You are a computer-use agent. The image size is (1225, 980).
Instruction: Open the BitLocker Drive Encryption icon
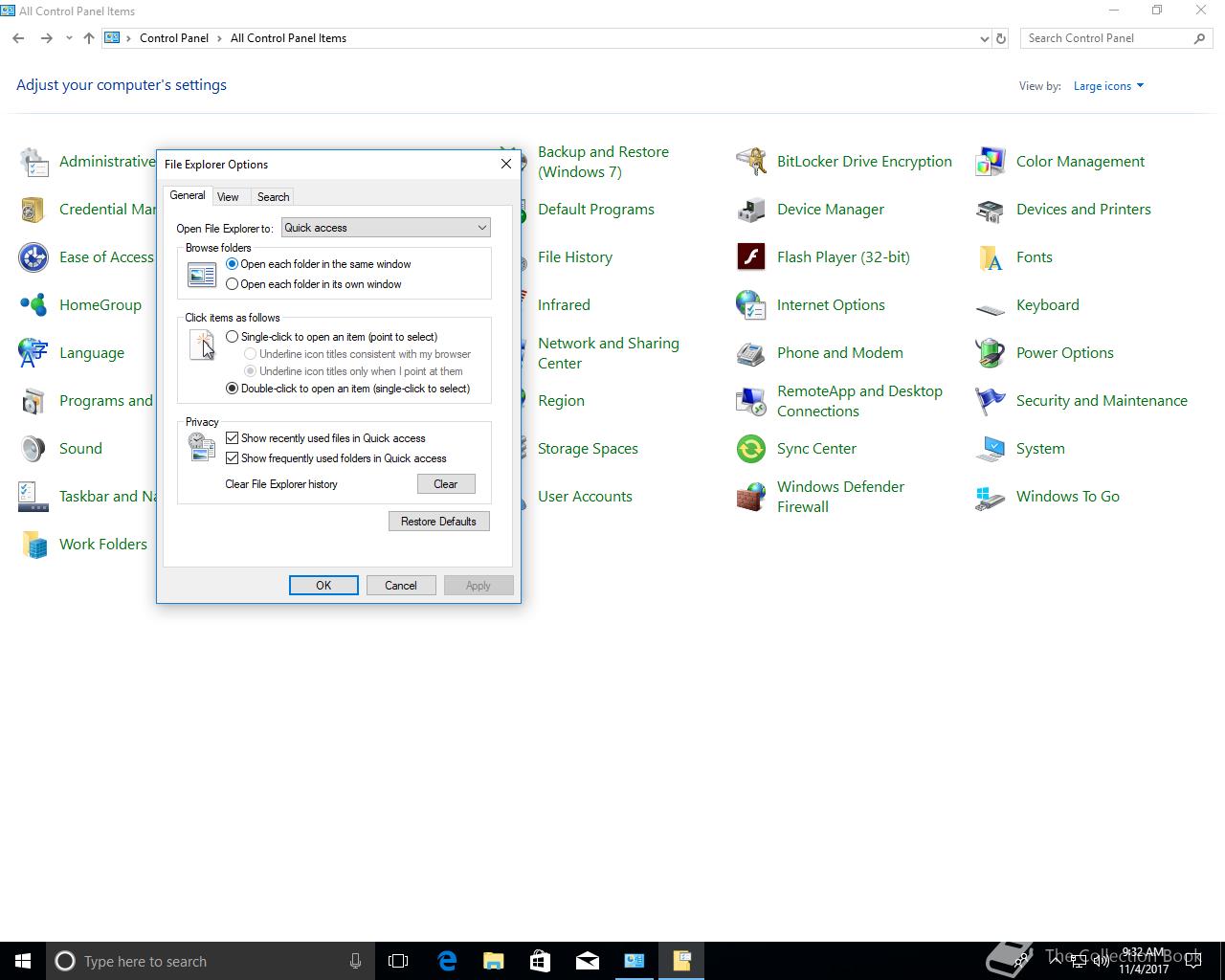click(751, 162)
